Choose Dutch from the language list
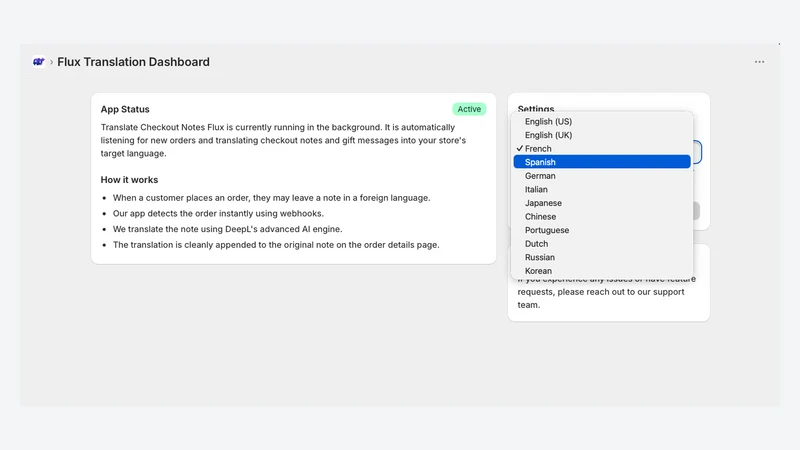Viewport: 800px width, 450px height. pos(602,244)
